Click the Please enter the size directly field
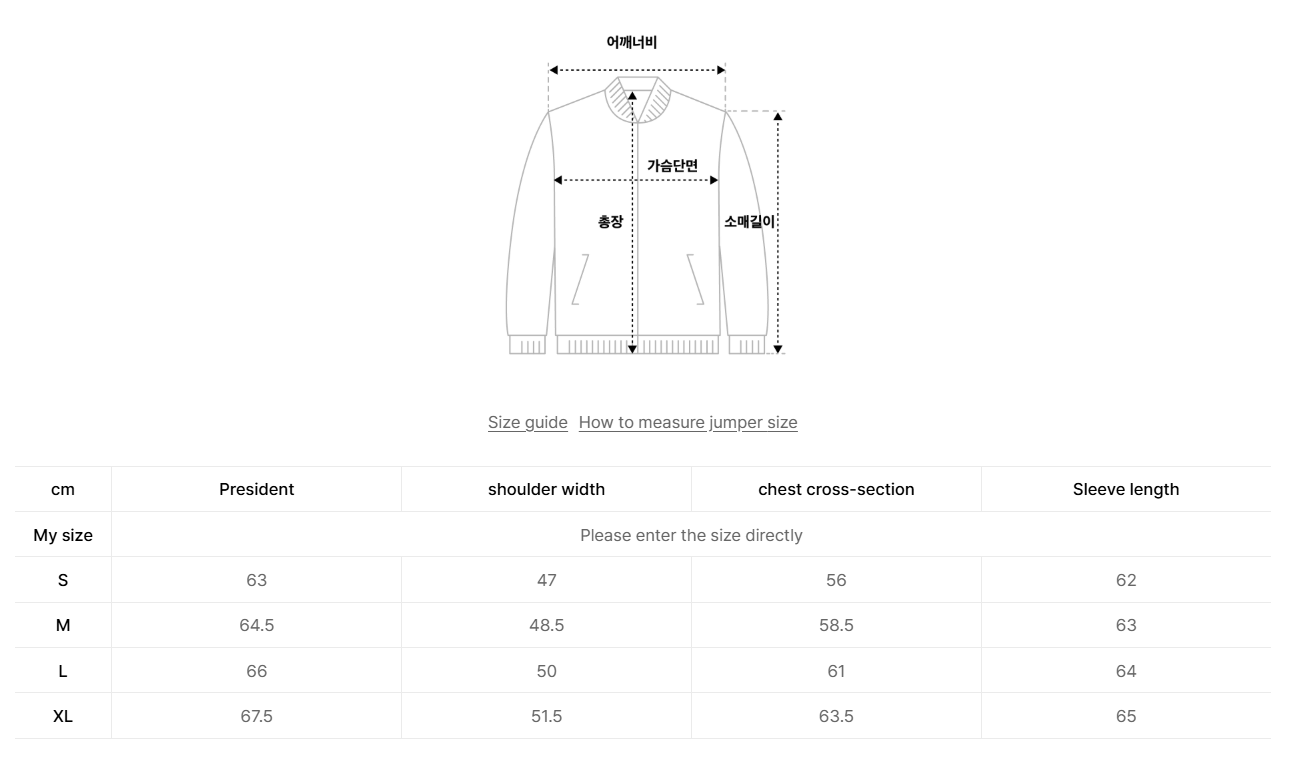 [x=691, y=535]
